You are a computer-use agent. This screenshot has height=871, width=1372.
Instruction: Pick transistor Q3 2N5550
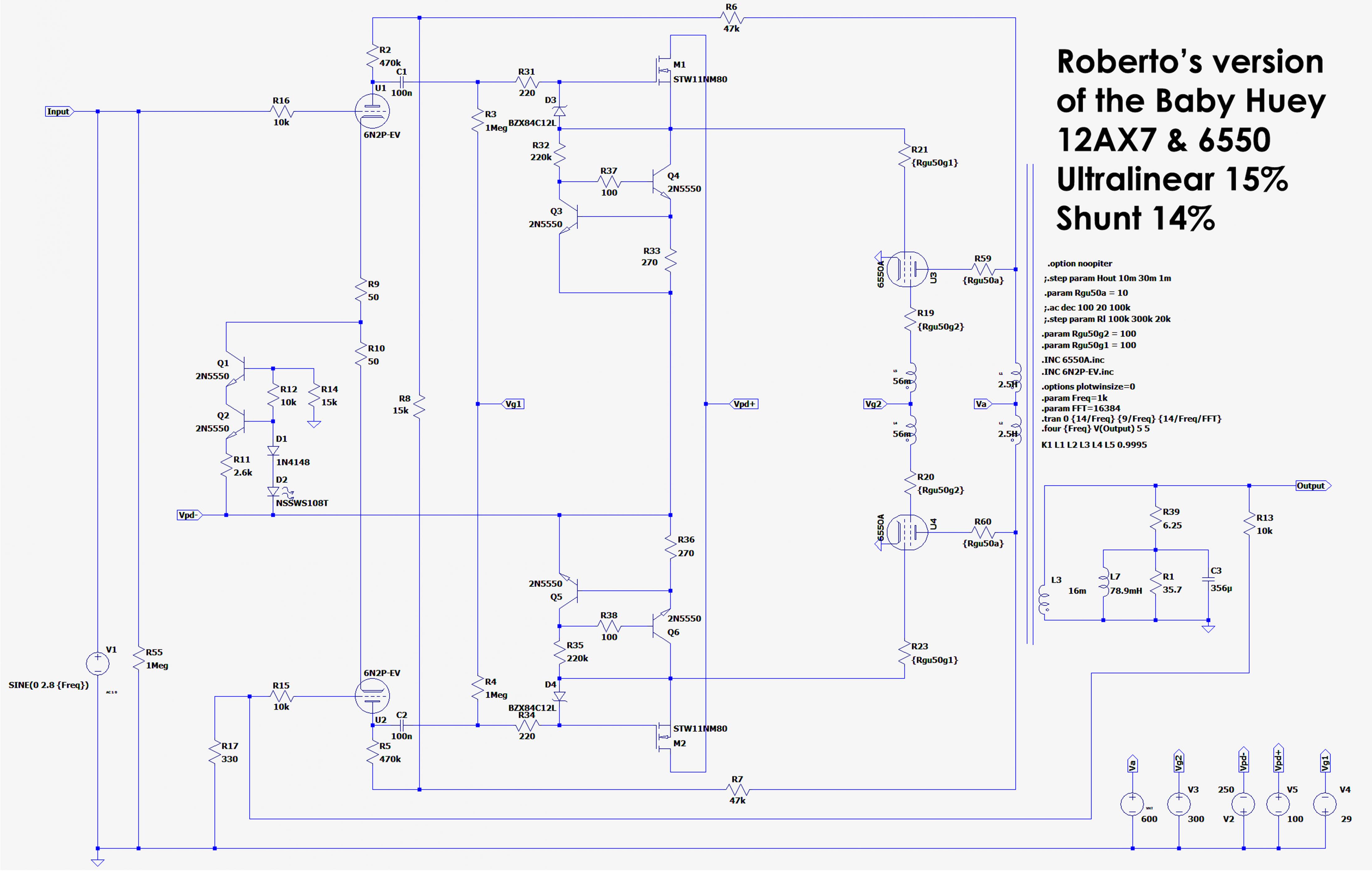pos(569,217)
